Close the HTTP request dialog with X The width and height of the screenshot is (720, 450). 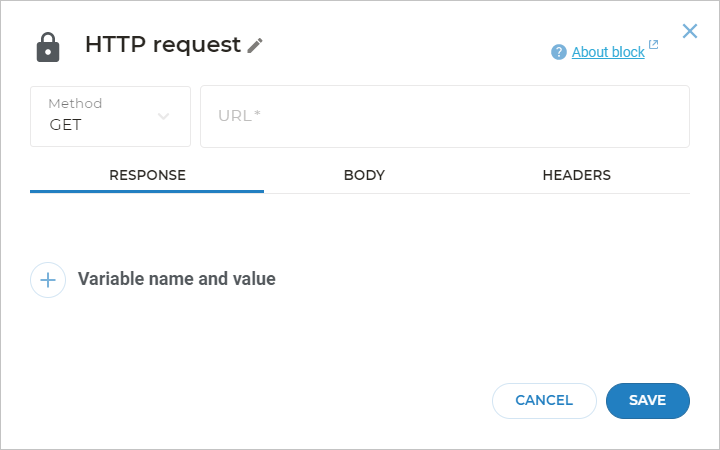(x=689, y=31)
